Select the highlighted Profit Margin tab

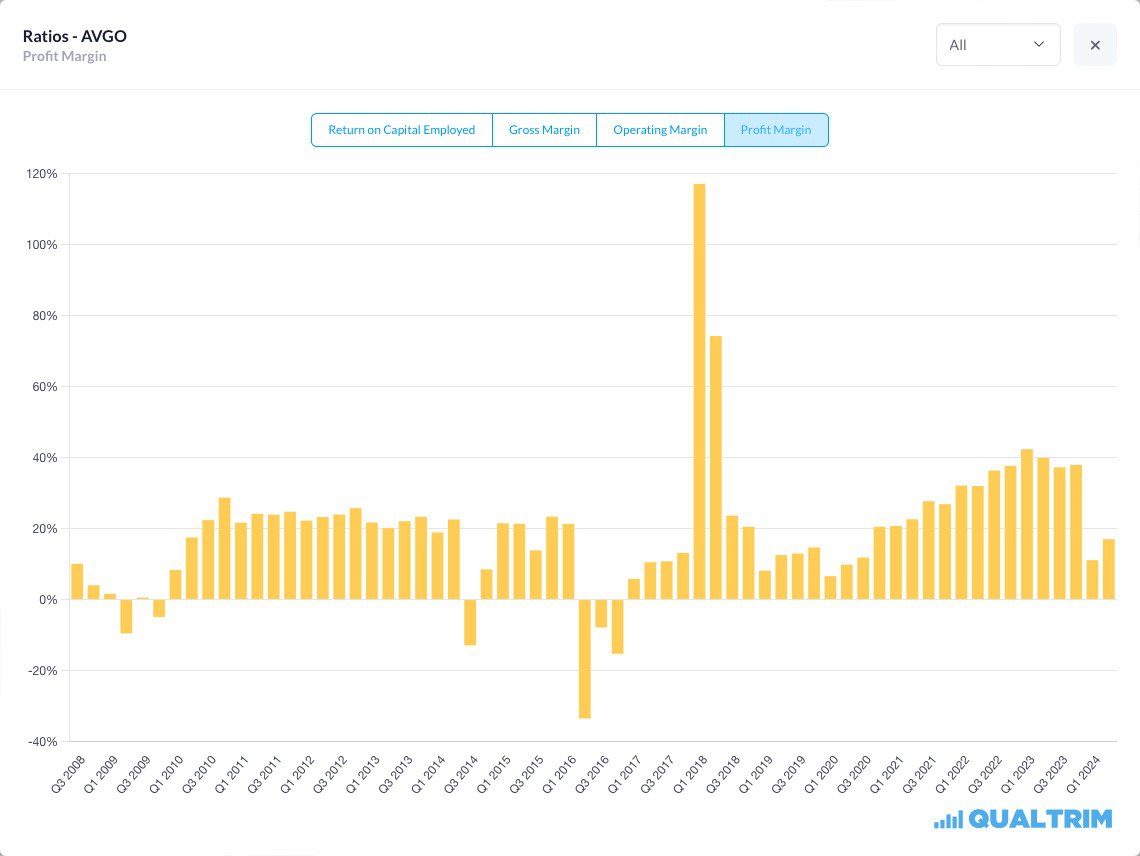[776, 130]
